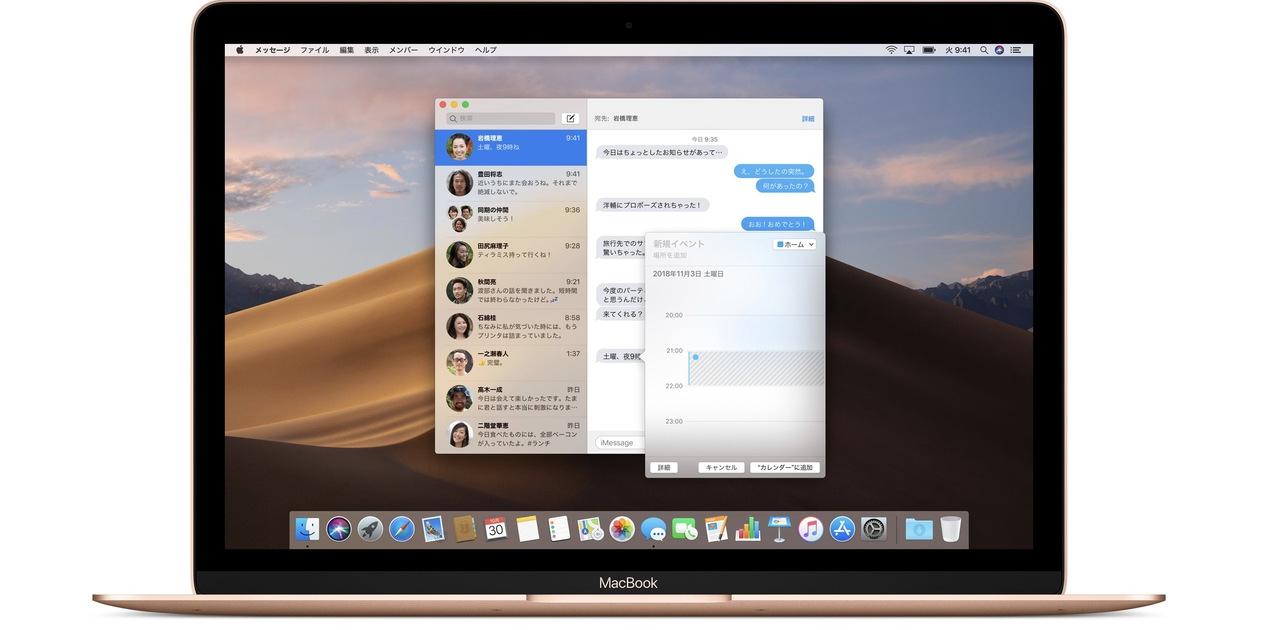1280x630 pixels.
Task: Click the "カレンダー"に追加 button
Action: point(785,468)
